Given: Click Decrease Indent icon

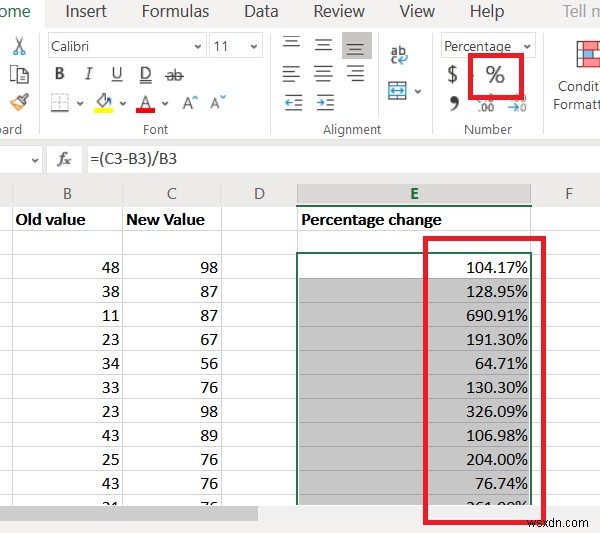Looking at the screenshot, I should (x=293, y=103).
